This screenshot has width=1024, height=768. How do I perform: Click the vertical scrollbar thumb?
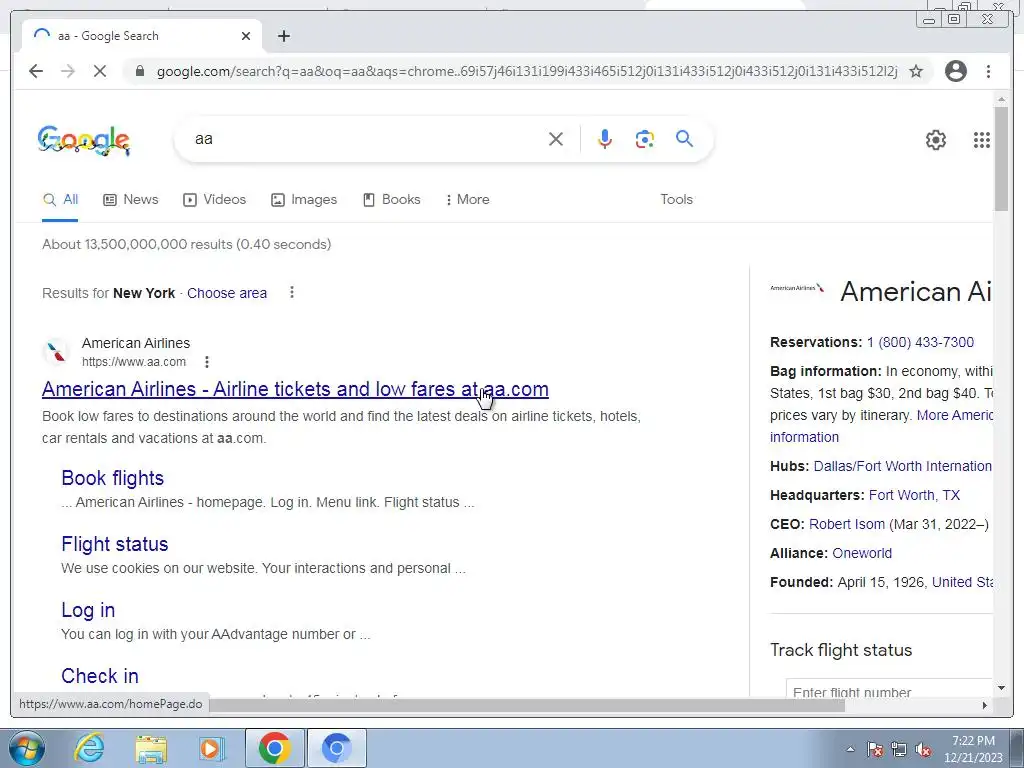pos(1001,159)
